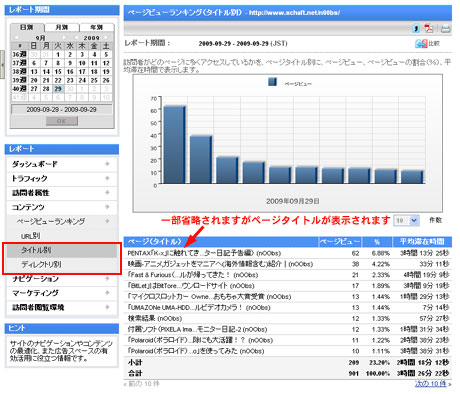This screenshot has width=460, height=394.
Task: Collapse ページビューランキング submenu
Action: pyautogui.click(x=62, y=221)
